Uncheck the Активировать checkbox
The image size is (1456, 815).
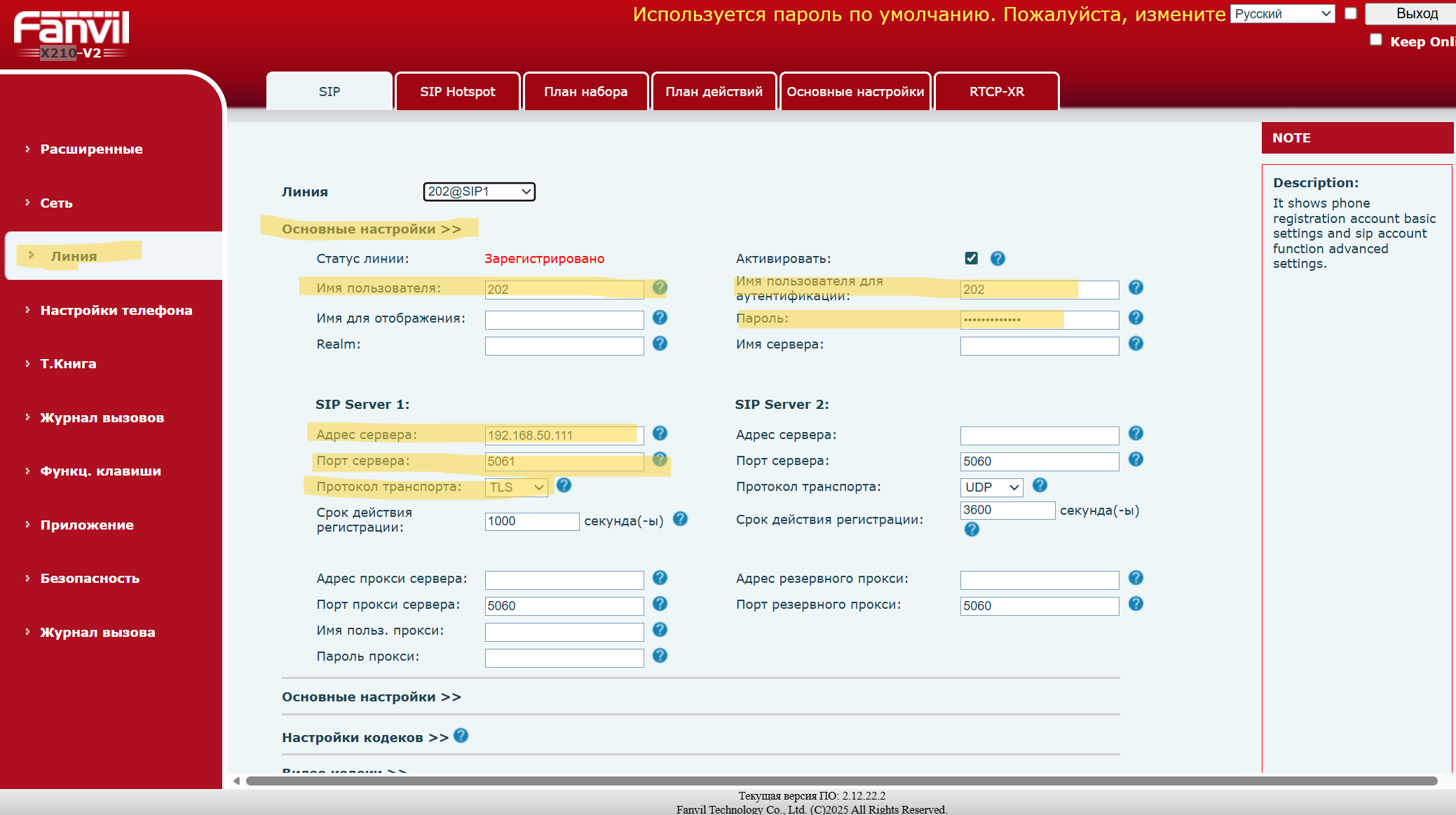click(x=971, y=258)
